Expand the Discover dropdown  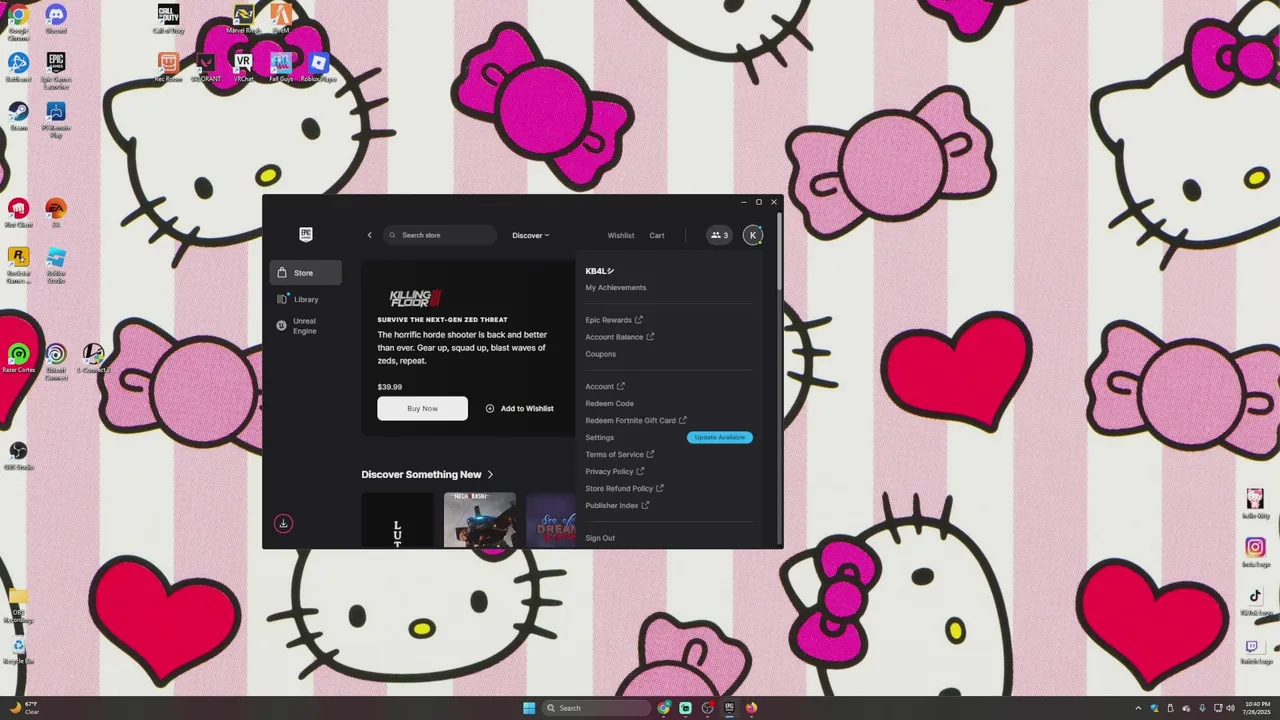[530, 235]
